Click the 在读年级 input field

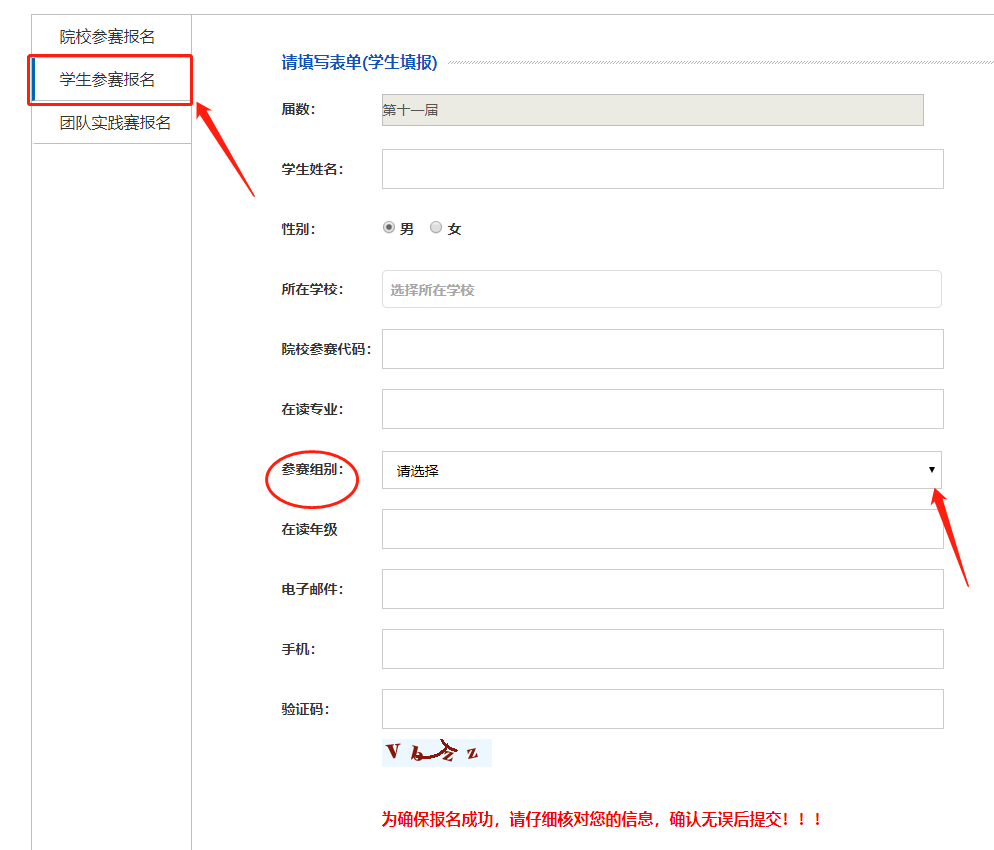click(662, 529)
